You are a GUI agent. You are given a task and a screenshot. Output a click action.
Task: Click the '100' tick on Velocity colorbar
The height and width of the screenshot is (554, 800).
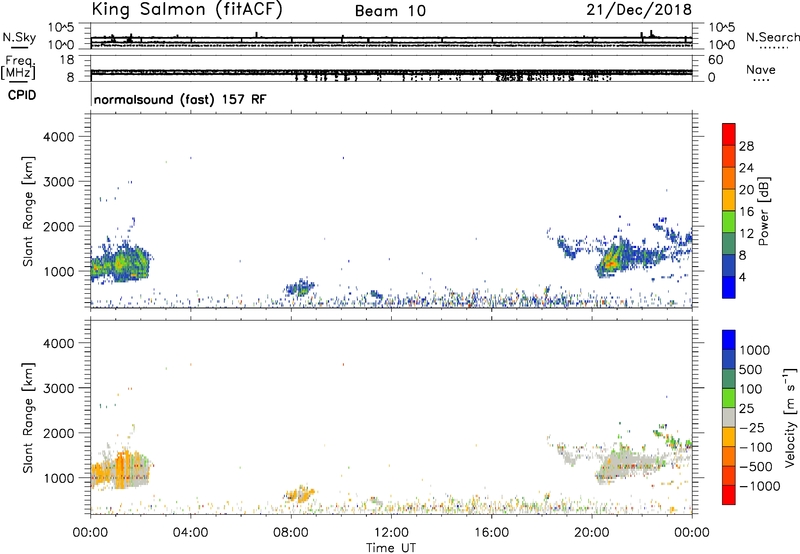[x=751, y=389]
